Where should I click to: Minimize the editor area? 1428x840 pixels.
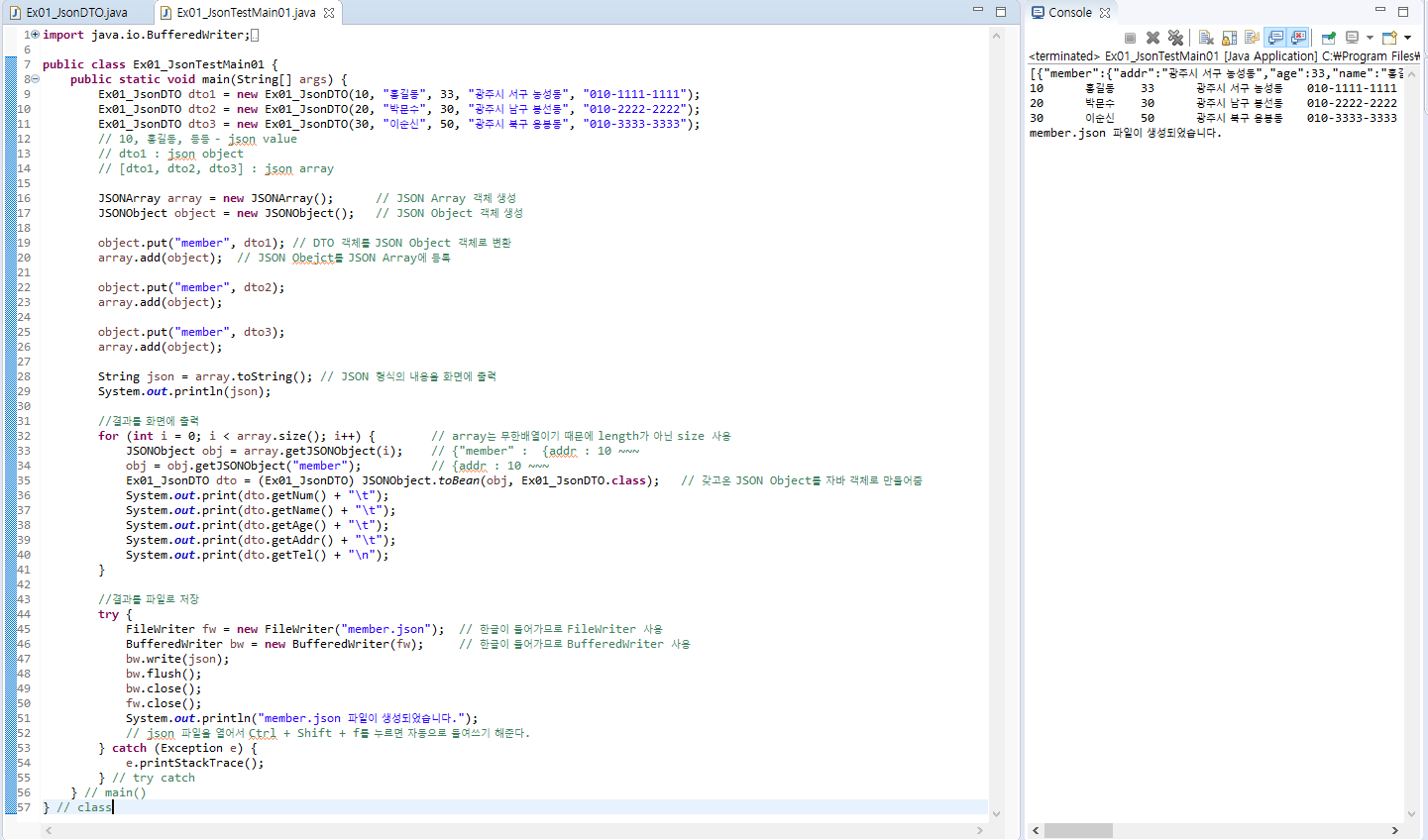click(977, 10)
